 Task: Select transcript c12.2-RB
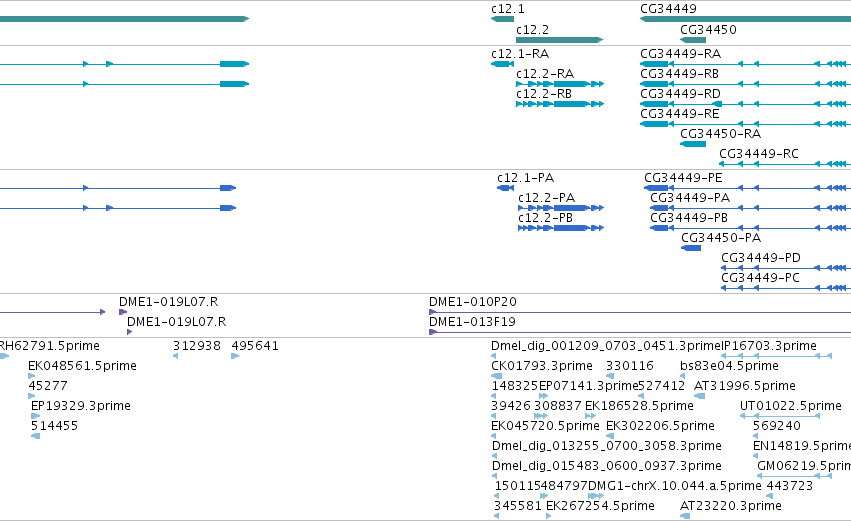[x=560, y=104]
